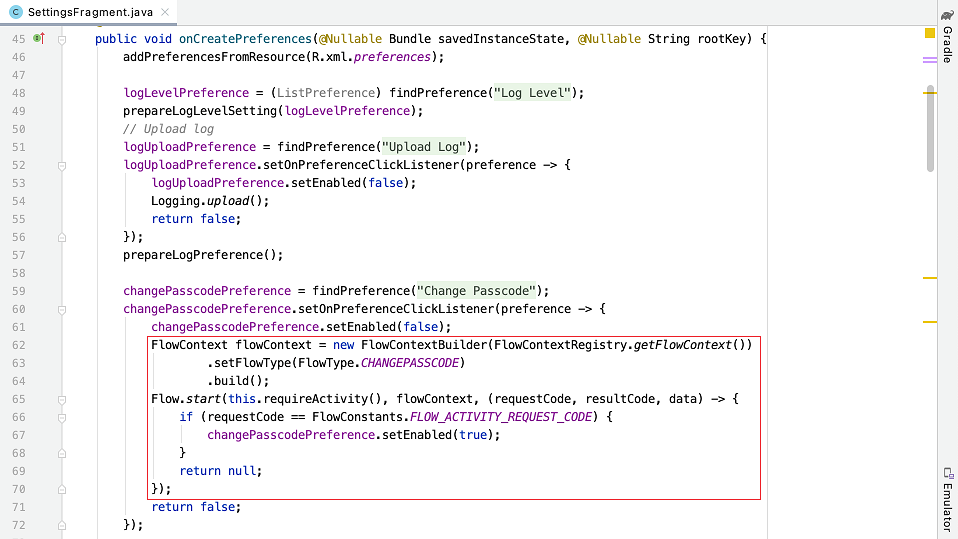Click the fold end marker at line 72
The height and width of the screenshot is (539, 958).
pos(62,526)
